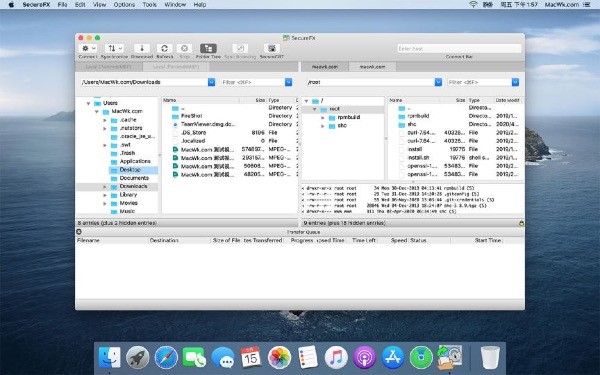600x375 pixels.
Task: Open remote Filter dropdown arrow
Action: tap(515, 82)
